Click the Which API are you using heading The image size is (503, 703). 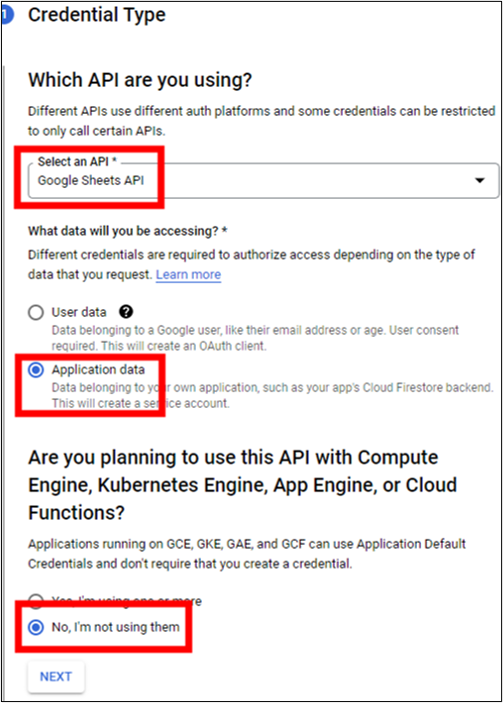140,80
